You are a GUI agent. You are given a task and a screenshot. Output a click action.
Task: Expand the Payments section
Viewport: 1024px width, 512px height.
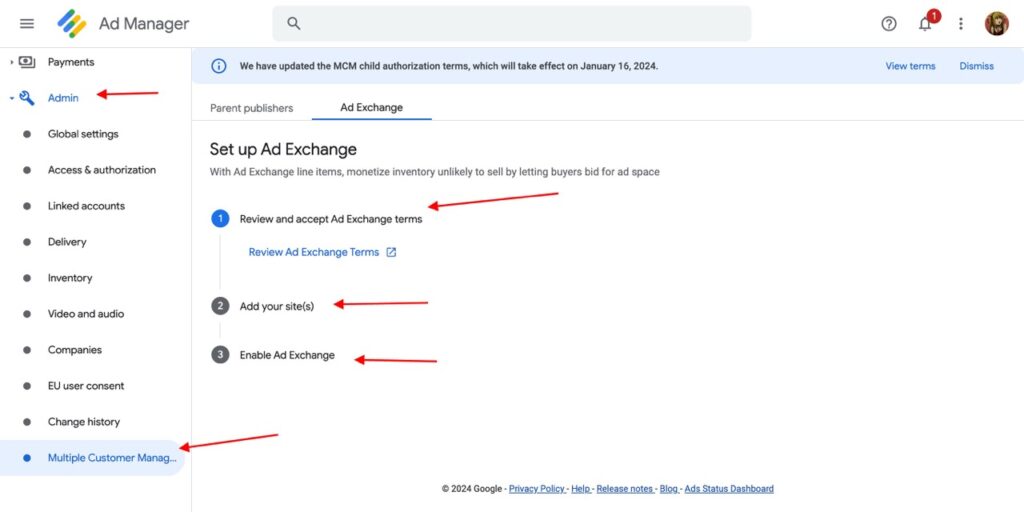tap(12, 62)
